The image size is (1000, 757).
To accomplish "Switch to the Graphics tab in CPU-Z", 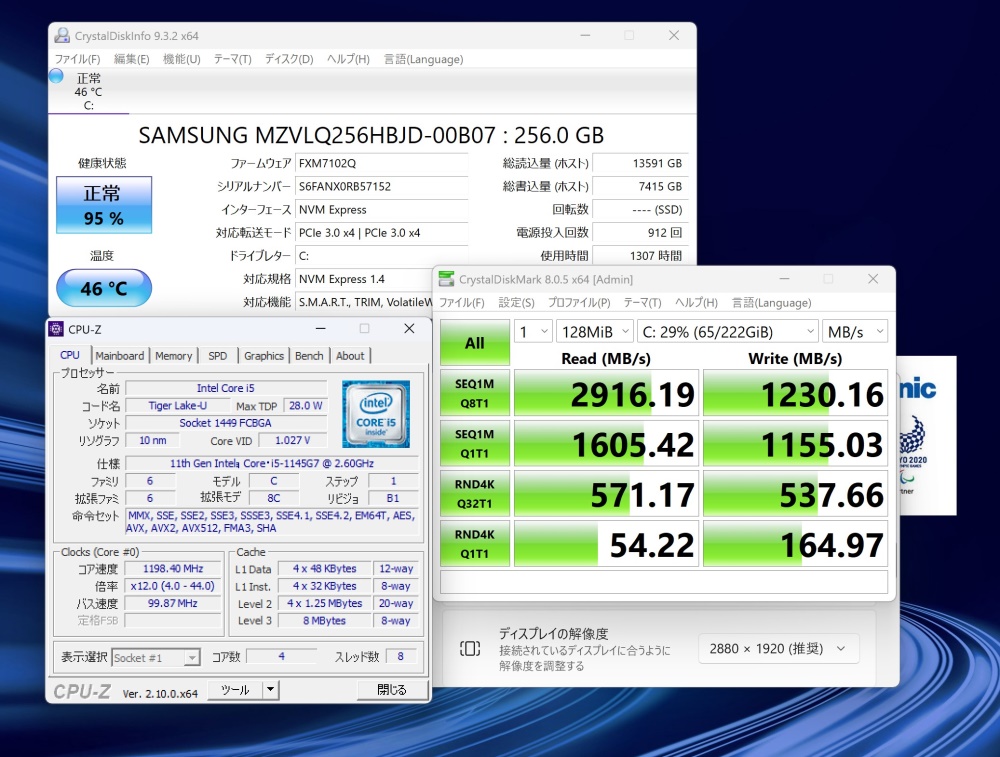I will click(264, 356).
